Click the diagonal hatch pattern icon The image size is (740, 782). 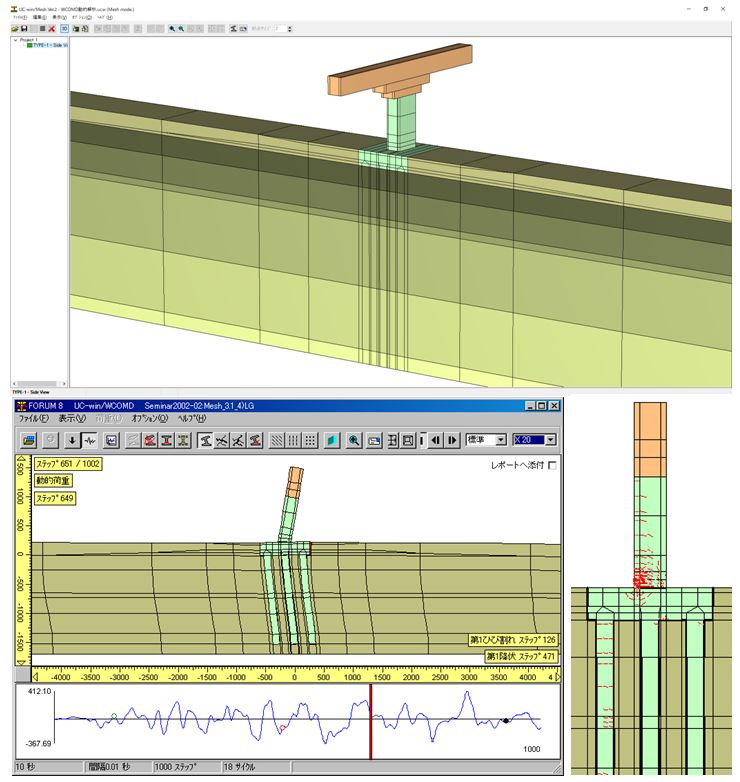(277, 440)
